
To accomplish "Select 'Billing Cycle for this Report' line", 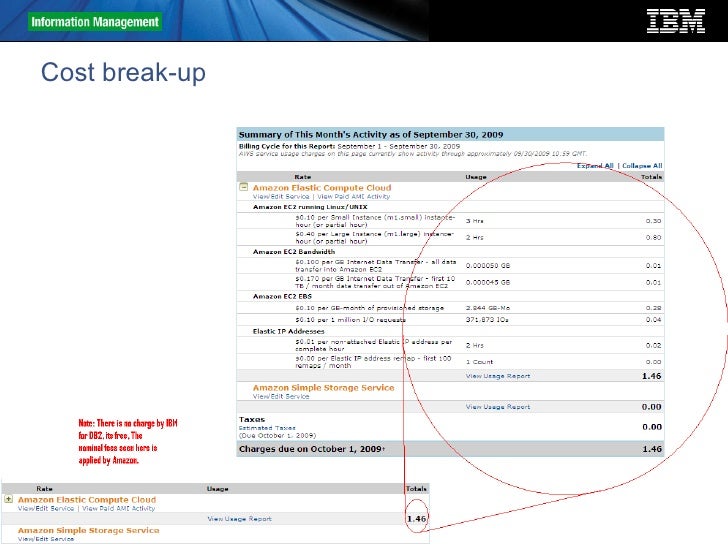I will (x=349, y=146).
